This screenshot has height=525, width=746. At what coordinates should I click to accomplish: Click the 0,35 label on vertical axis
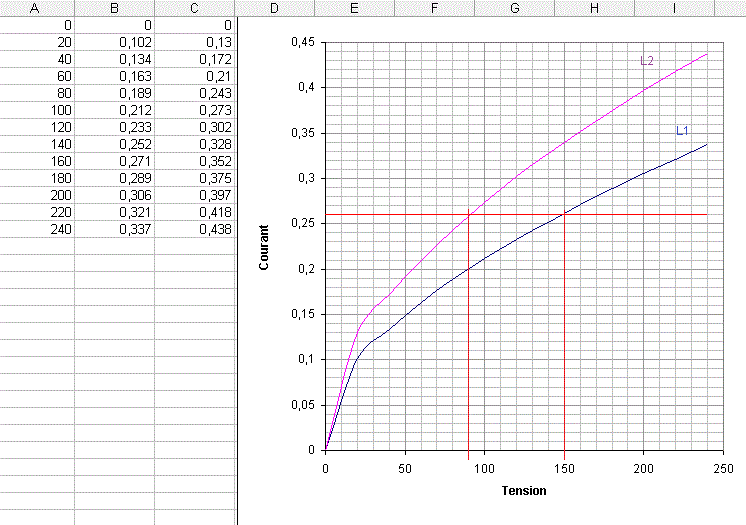[x=303, y=133]
